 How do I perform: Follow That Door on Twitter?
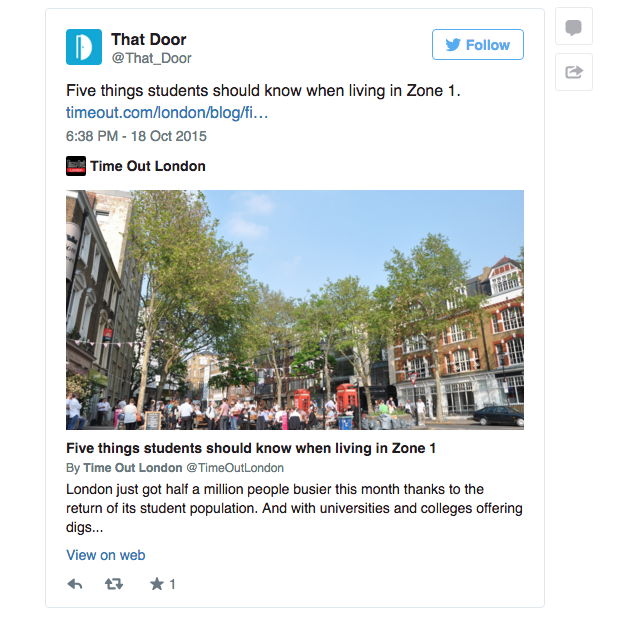coord(478,44)
